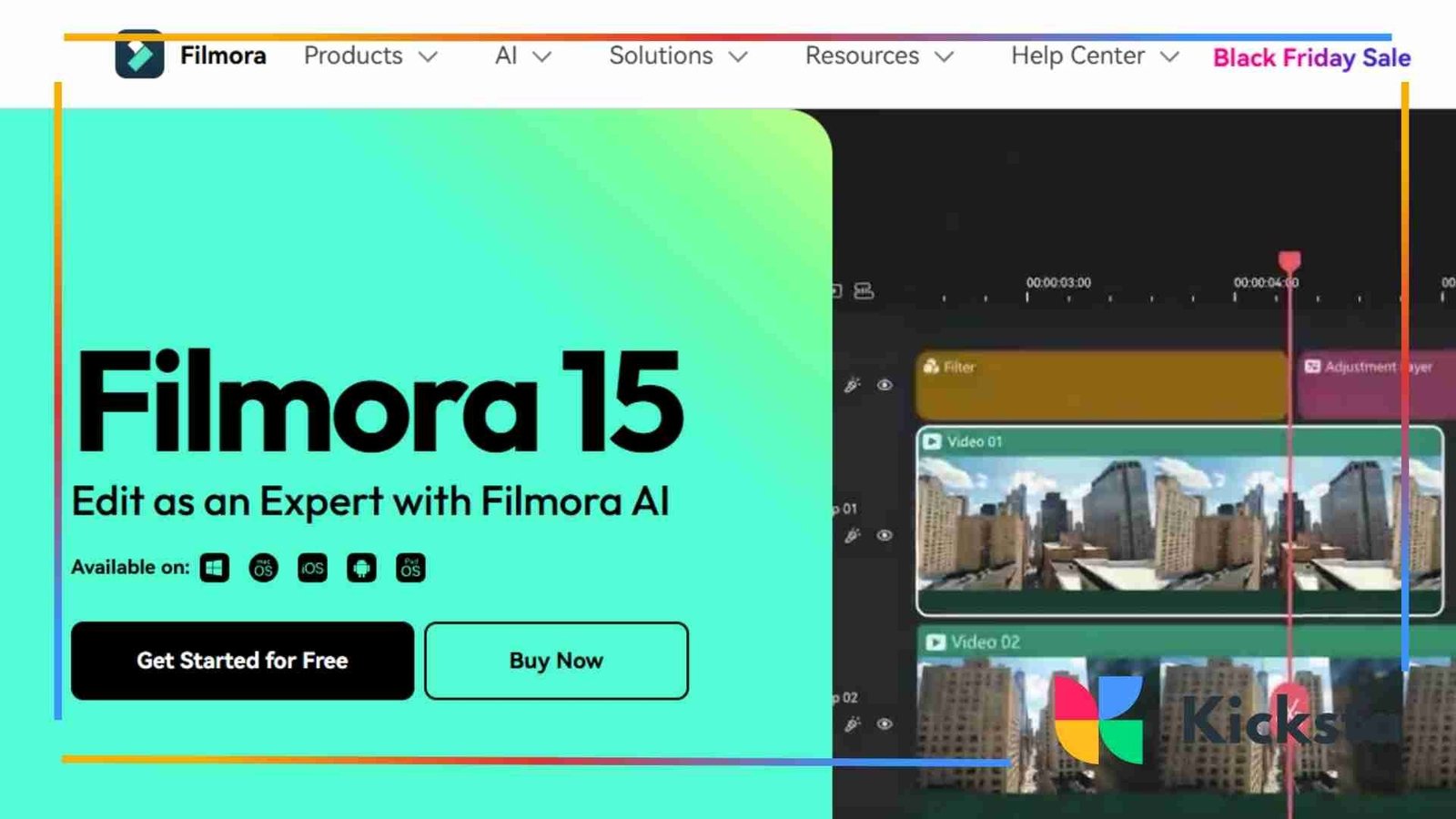1456x819 pixels.
Task: Select the Windows platform icon
Action: [x=215, y=568]
